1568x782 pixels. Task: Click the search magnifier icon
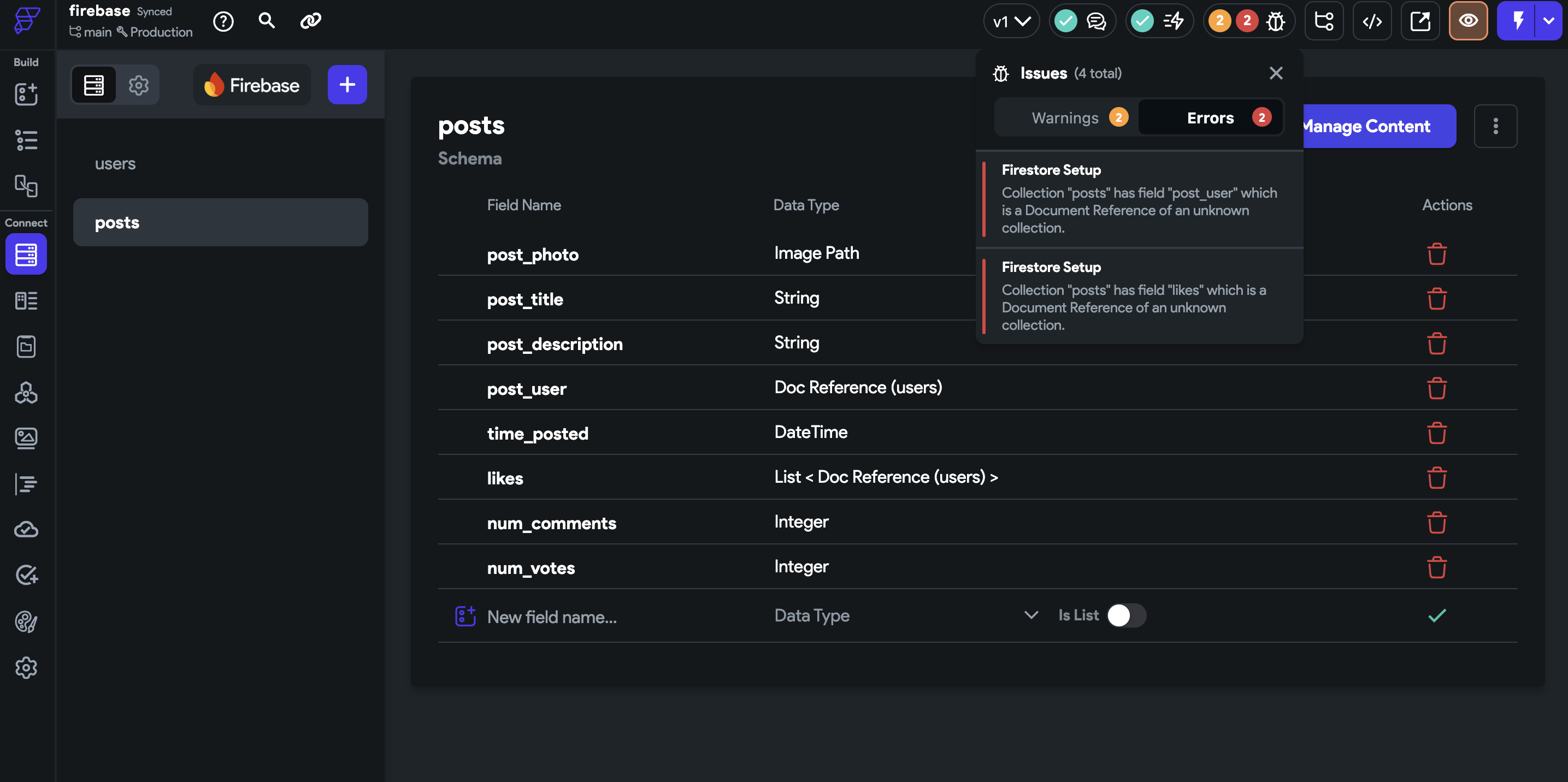click(266, 21)
